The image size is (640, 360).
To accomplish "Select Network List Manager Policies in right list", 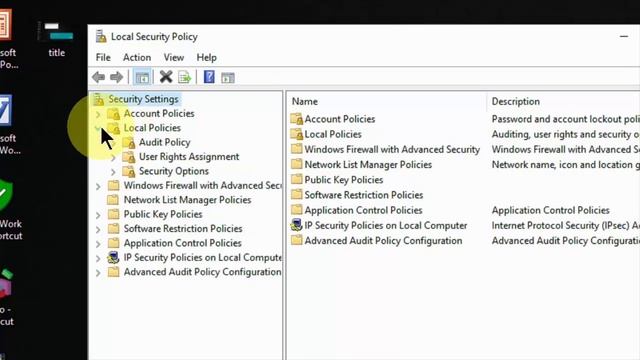I will [368, 164].
